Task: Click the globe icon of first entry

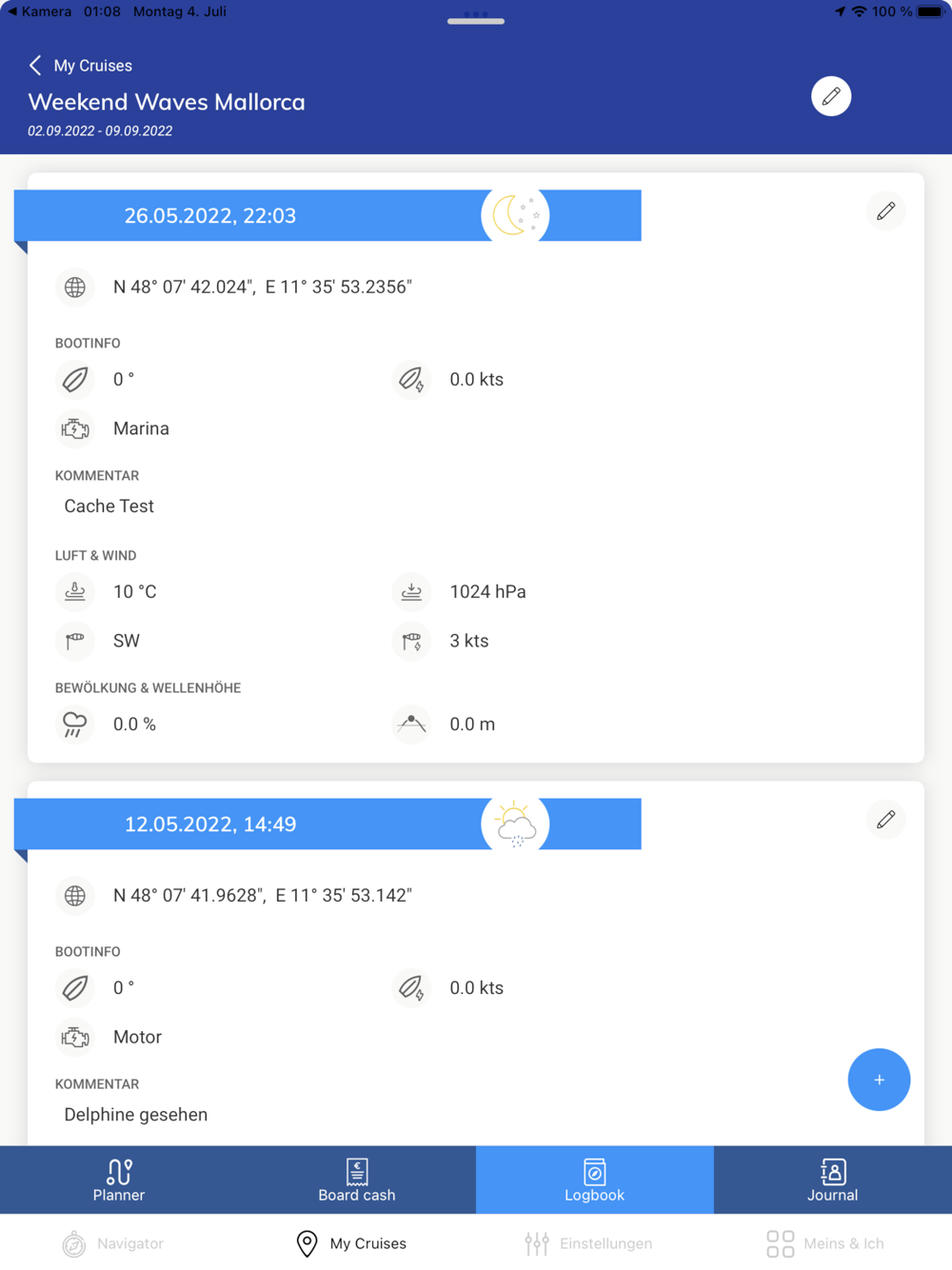Action: [74, 287]
